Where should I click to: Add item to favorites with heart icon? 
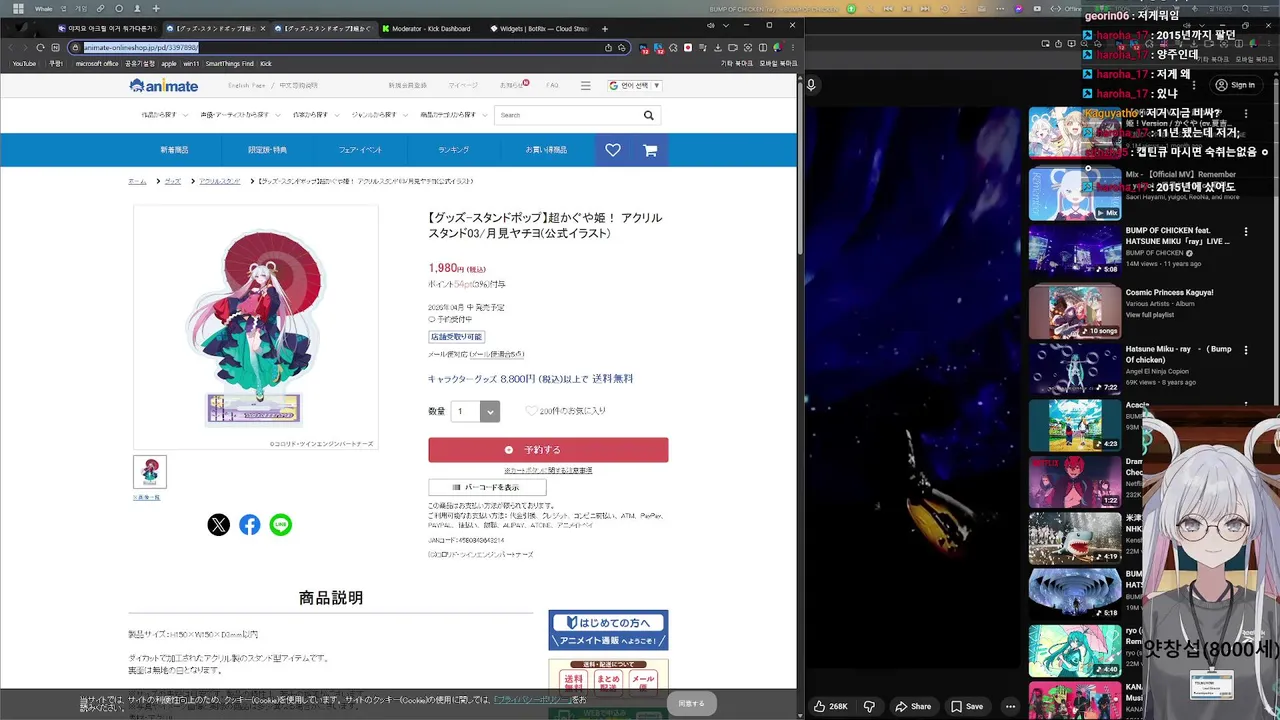pos(531,411)
